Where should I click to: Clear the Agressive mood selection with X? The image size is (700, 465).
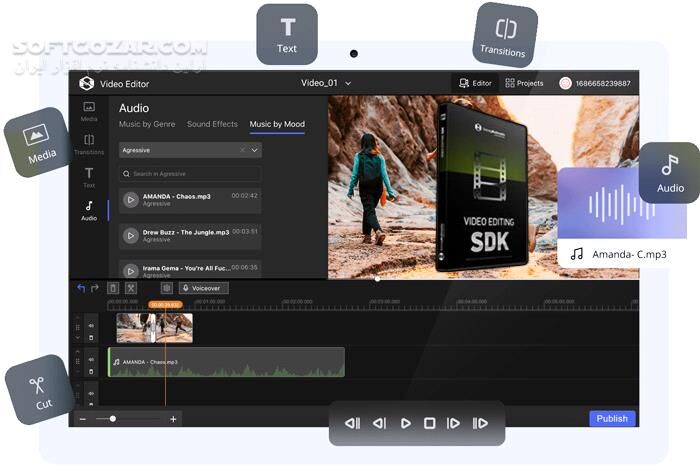click(242, 150)
